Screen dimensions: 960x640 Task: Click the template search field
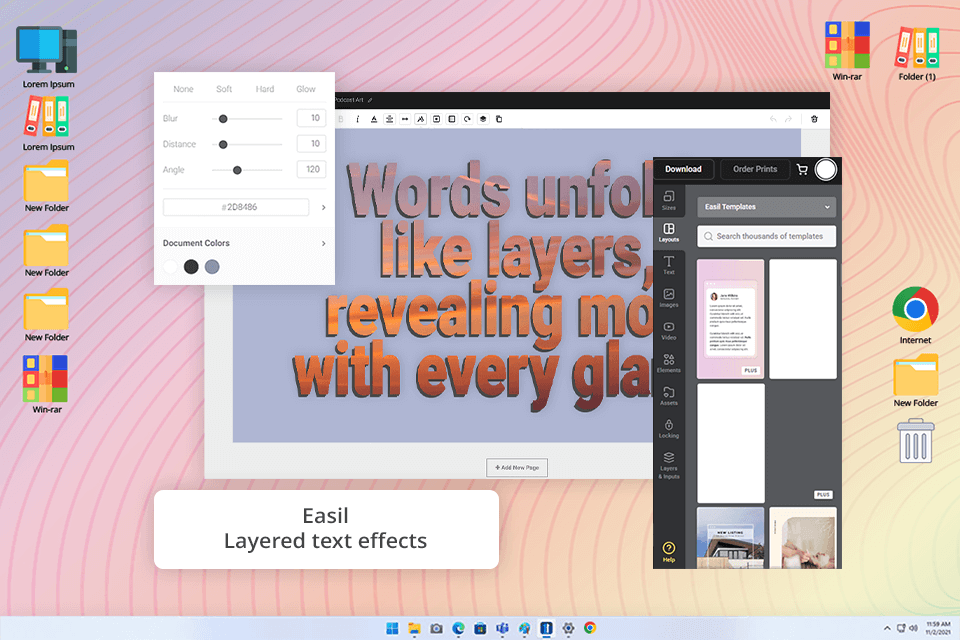tap(766, 236)
